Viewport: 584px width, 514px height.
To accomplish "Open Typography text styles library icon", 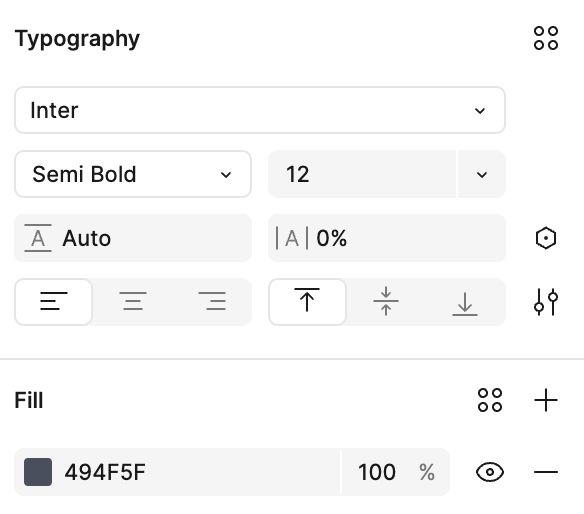I will pyautogui.click(x=546, y=38).
